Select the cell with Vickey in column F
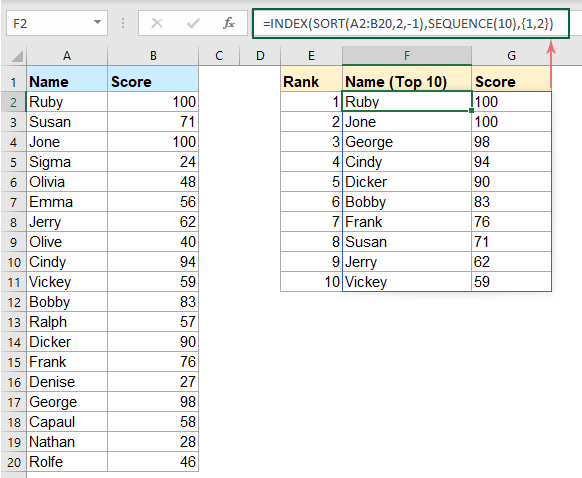 tap(407, 282)
